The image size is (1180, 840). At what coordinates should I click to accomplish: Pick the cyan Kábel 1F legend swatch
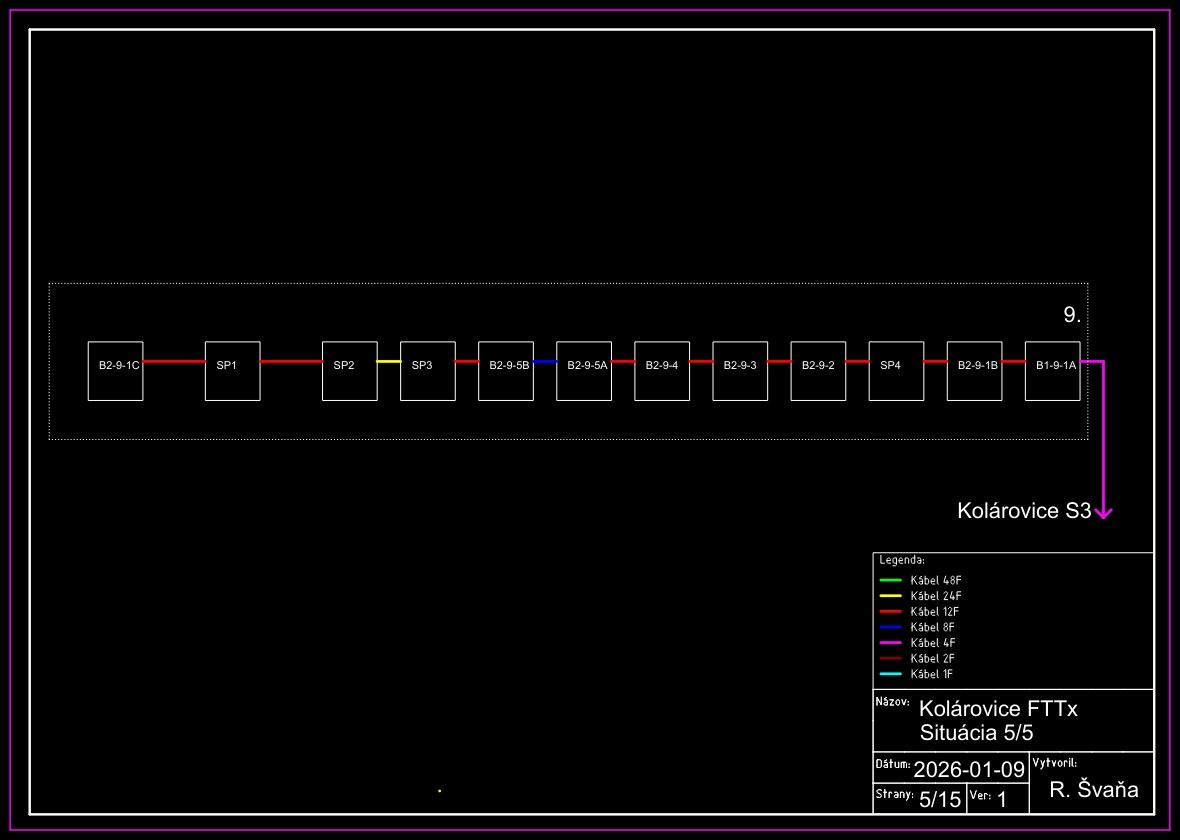(891, 674)
